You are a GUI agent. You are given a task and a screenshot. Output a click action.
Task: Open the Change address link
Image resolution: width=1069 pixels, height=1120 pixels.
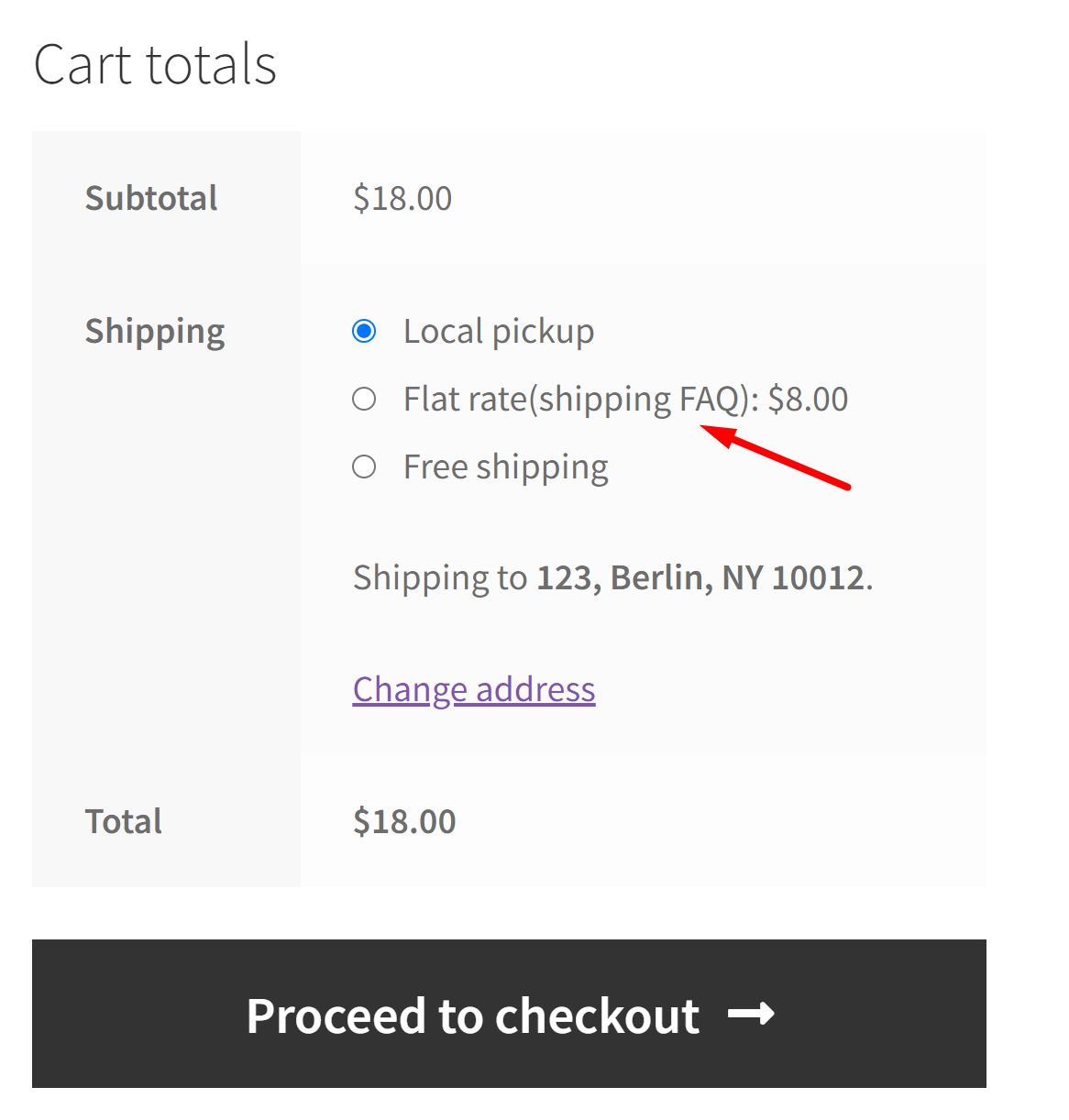click(473, 689)
